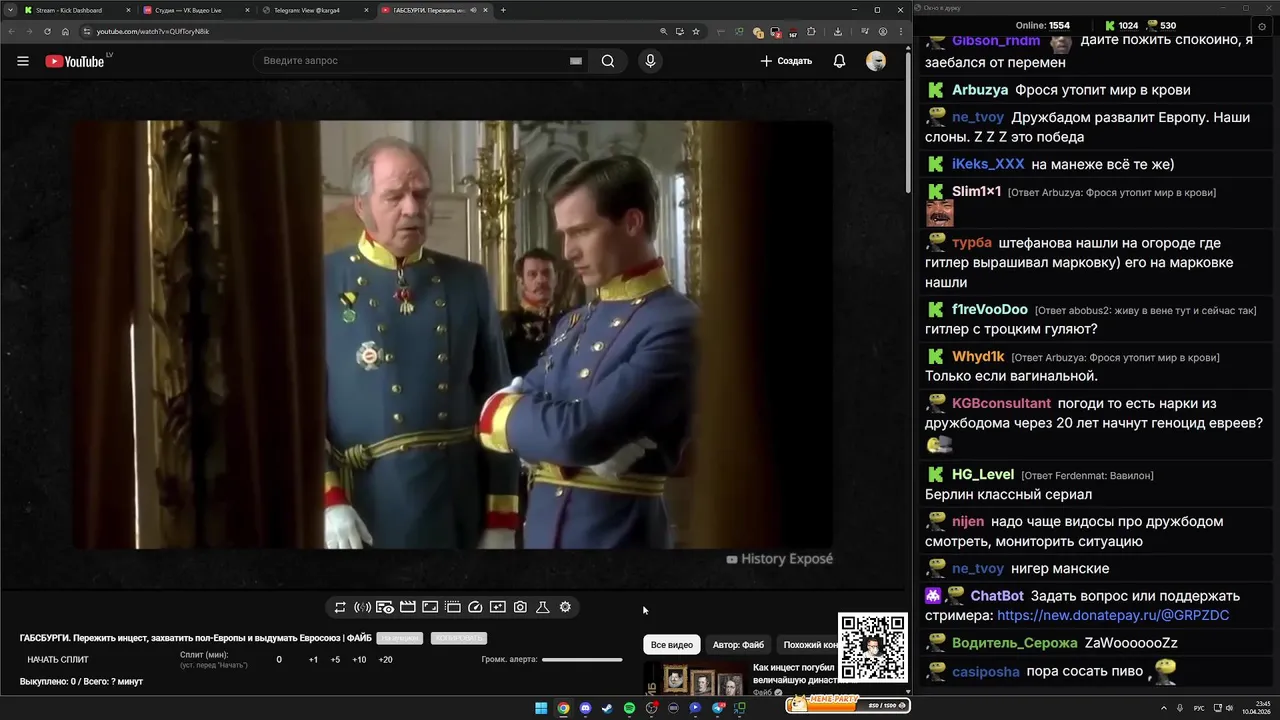Open the gear settings icon in player toolbar

565,607
